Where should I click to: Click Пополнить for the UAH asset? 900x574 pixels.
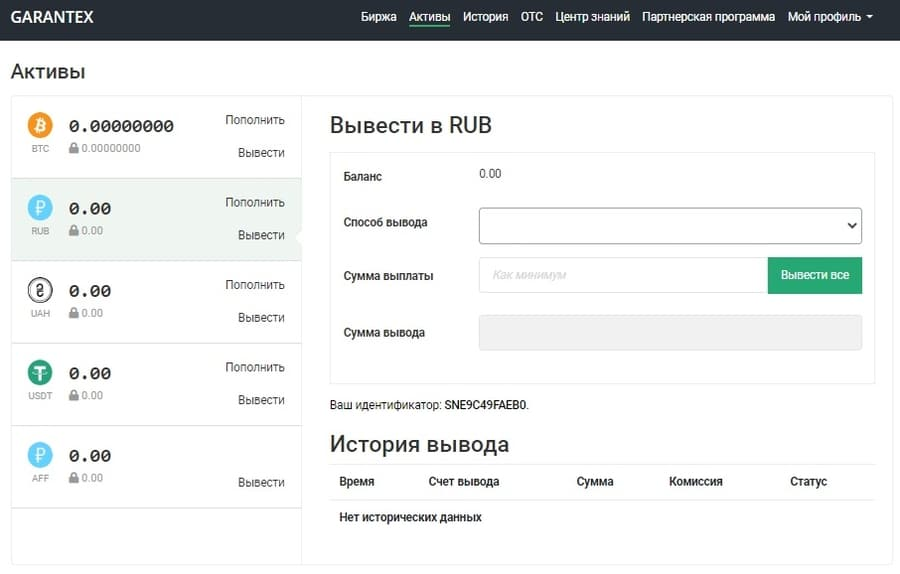pos(255,285)
